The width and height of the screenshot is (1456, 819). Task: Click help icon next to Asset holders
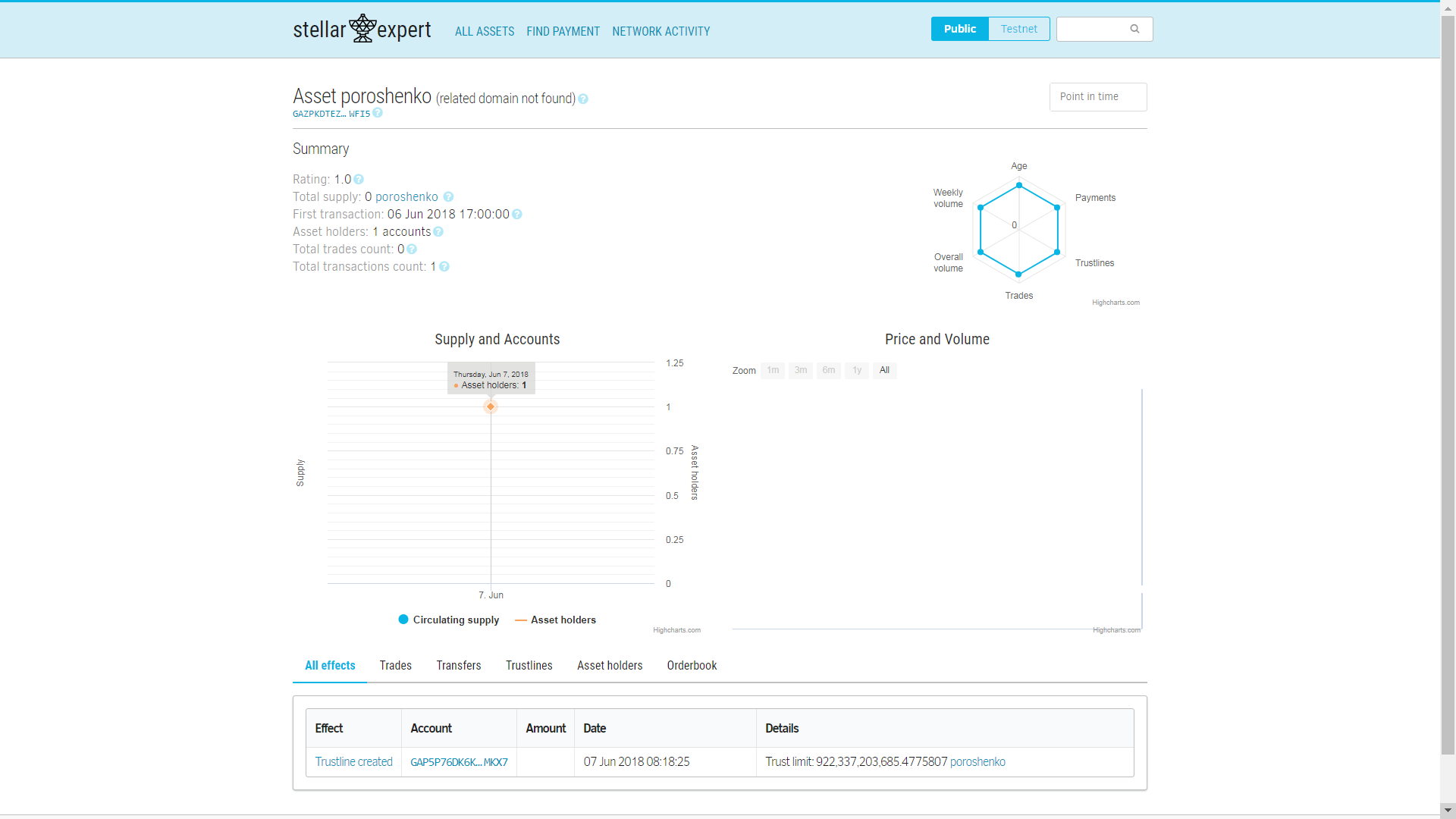coord(438,232)
